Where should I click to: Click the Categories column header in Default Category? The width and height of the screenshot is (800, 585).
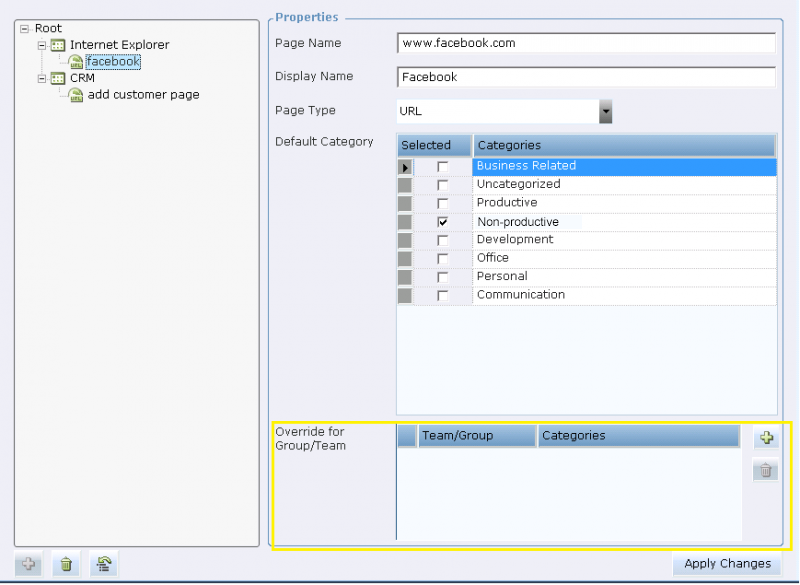pyautogui.click(x=624, y=145)
